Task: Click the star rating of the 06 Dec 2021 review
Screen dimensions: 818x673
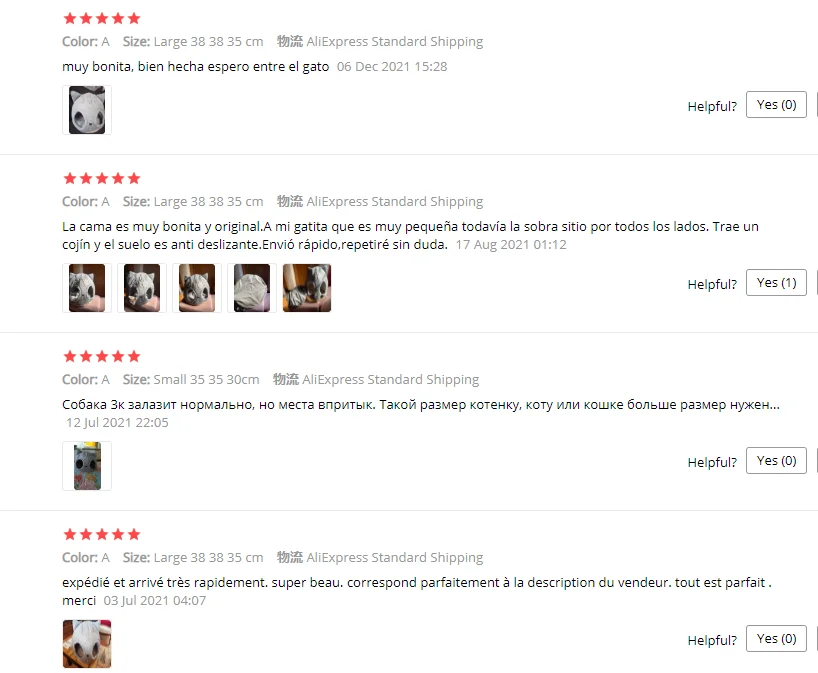Action: coord(102,19)
